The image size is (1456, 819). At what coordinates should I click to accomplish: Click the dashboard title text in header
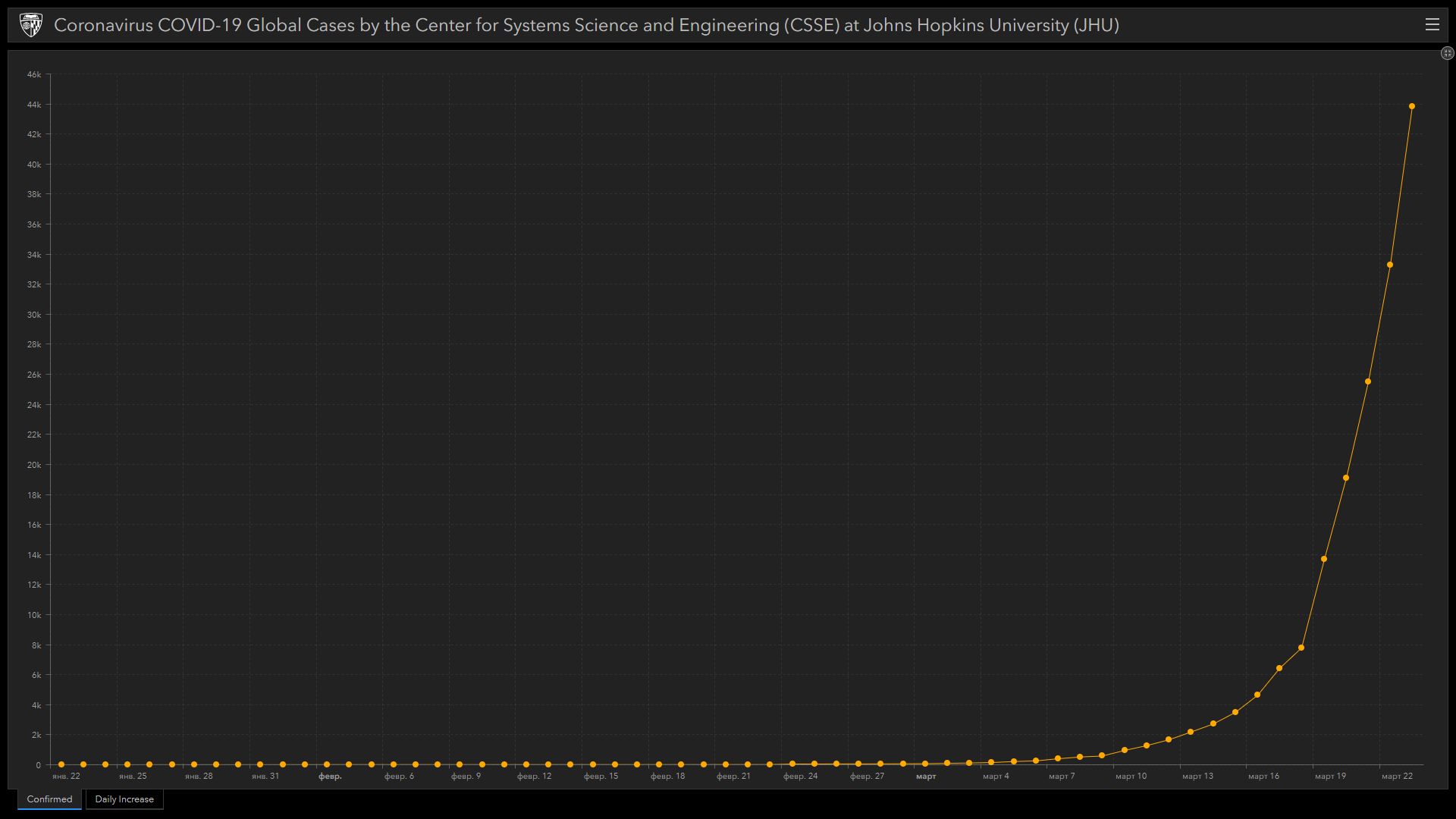585,25
